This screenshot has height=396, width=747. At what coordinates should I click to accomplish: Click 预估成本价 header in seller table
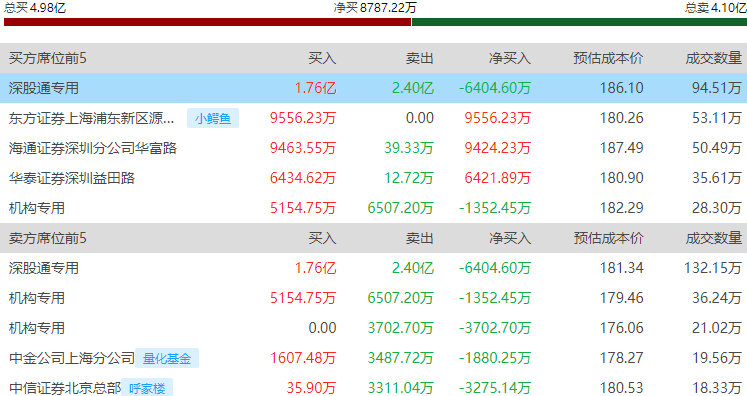(608, 238)
